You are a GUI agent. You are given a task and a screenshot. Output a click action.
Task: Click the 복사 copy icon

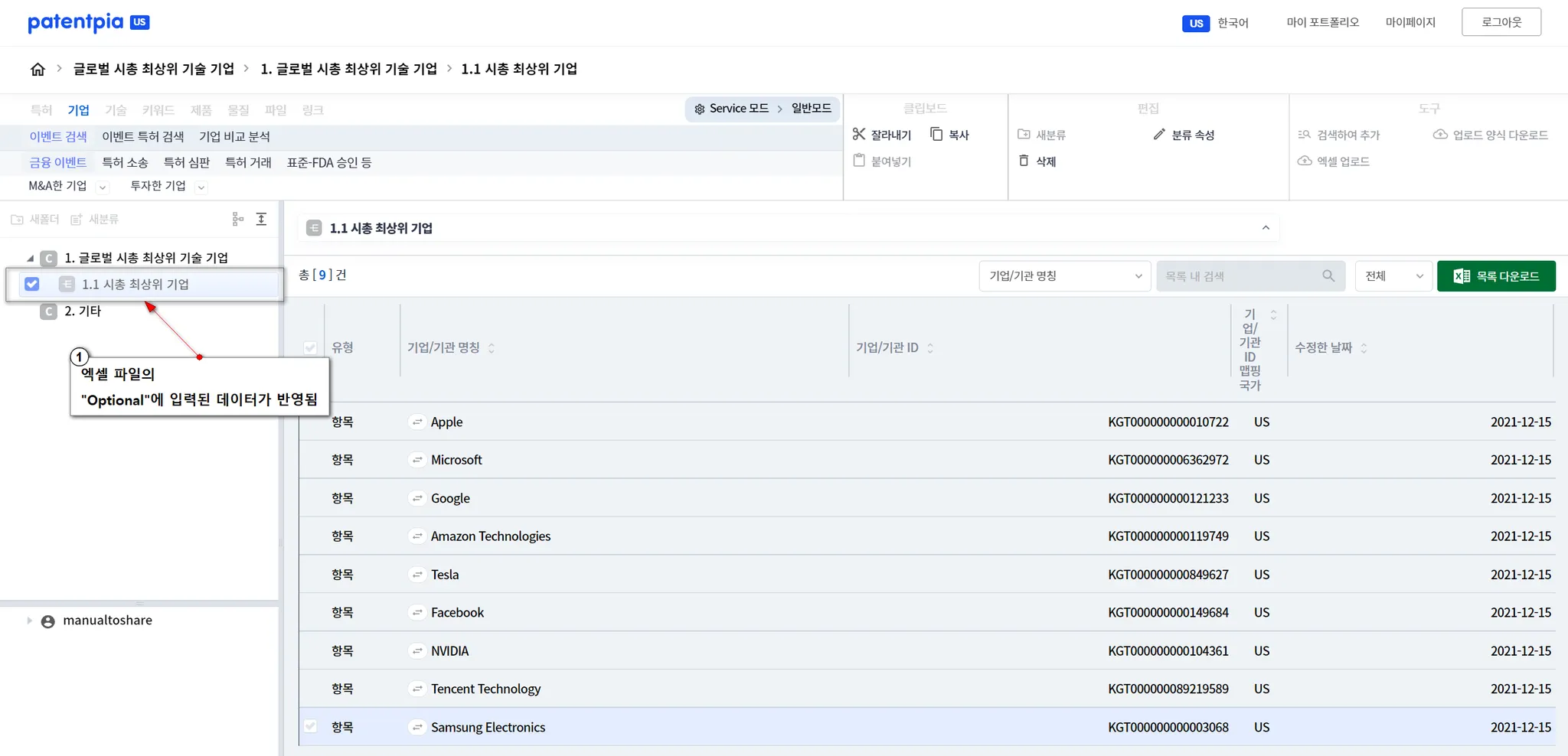tap(936, 135)
